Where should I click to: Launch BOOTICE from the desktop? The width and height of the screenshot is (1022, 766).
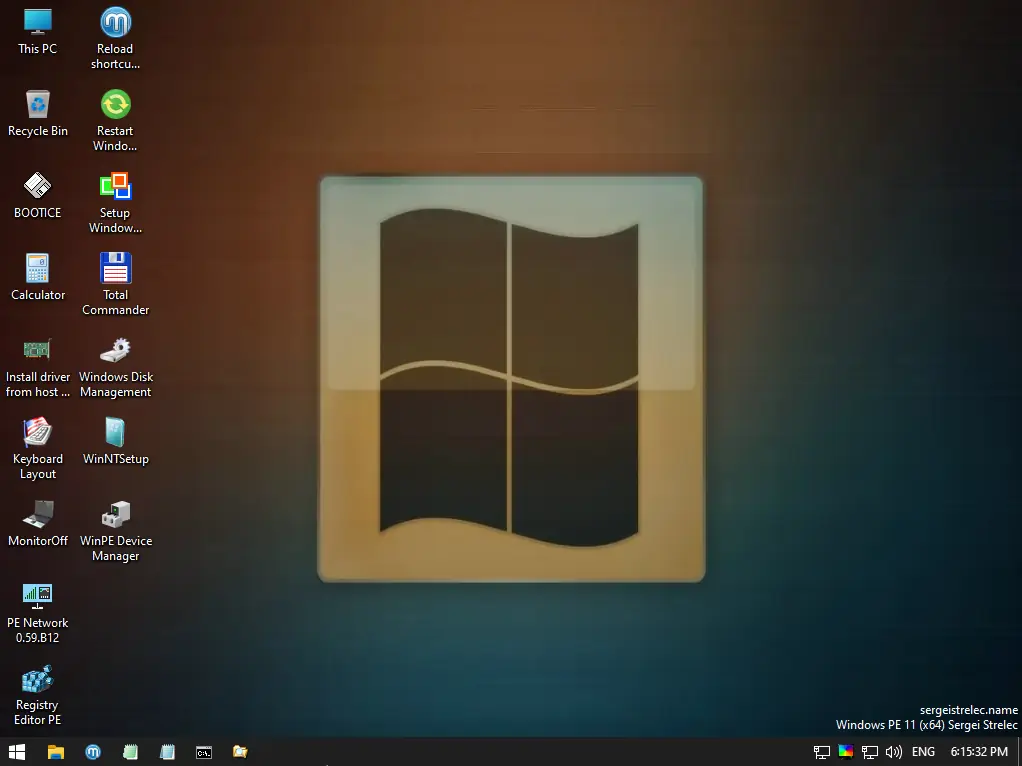click(37, 195)
